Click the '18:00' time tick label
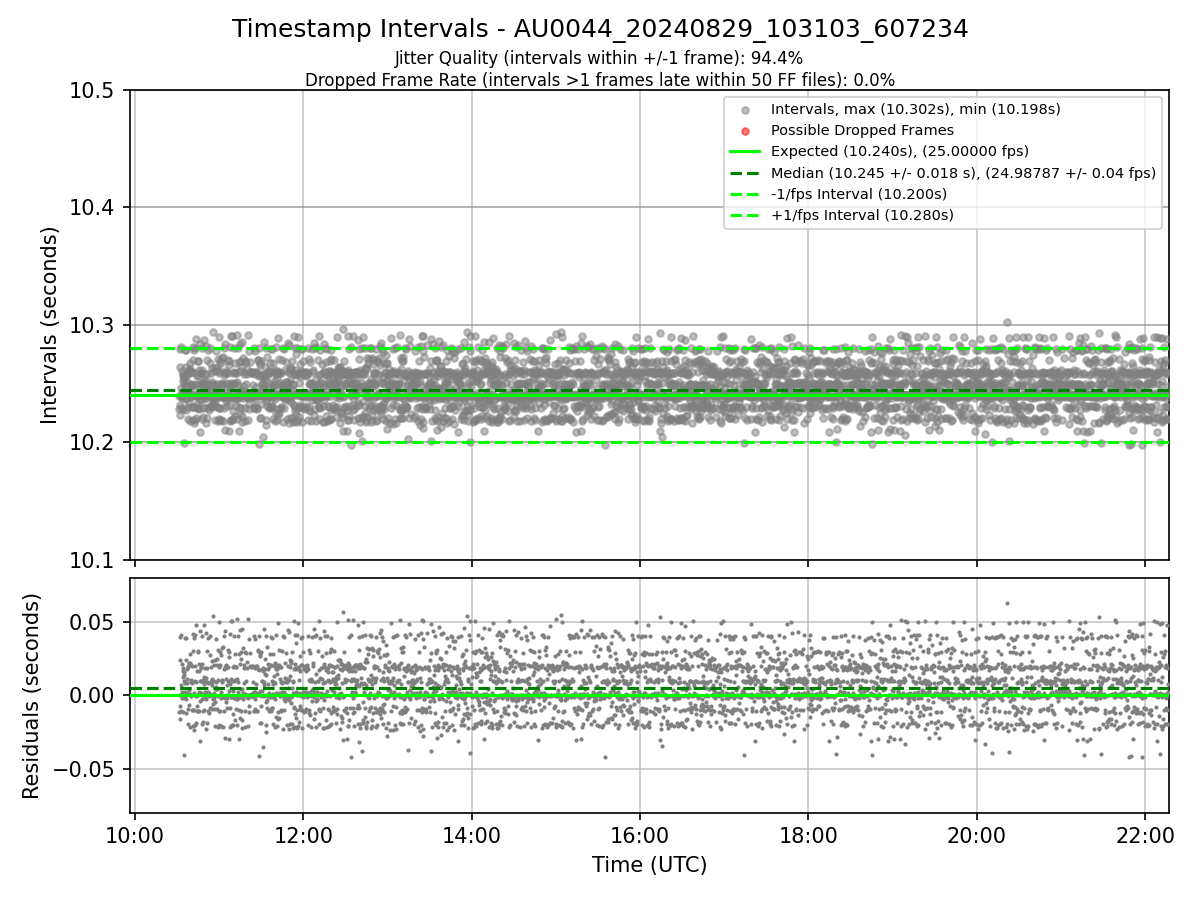Viewport: 1200px width, 900px height. [808, 833]
